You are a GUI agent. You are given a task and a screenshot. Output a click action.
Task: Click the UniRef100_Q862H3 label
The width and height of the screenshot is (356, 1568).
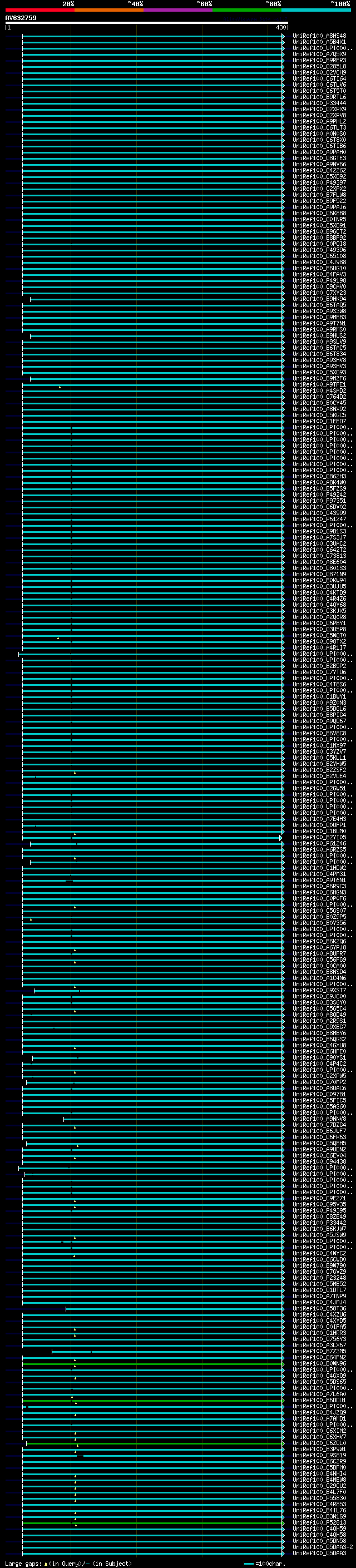coord(319,477)
